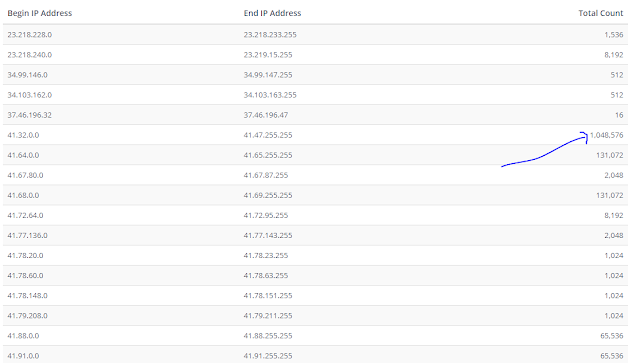
Task: Click count 65,536 in 41.88.0.0 row
Action: pos(611,335)
